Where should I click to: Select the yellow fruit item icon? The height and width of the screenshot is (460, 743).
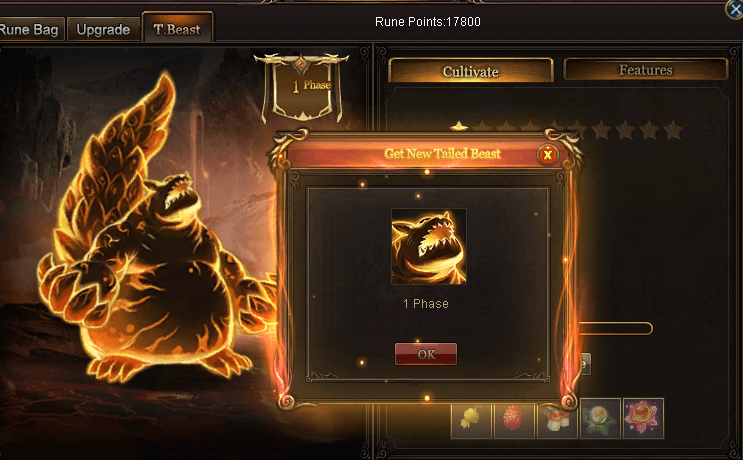pos(471,419)
